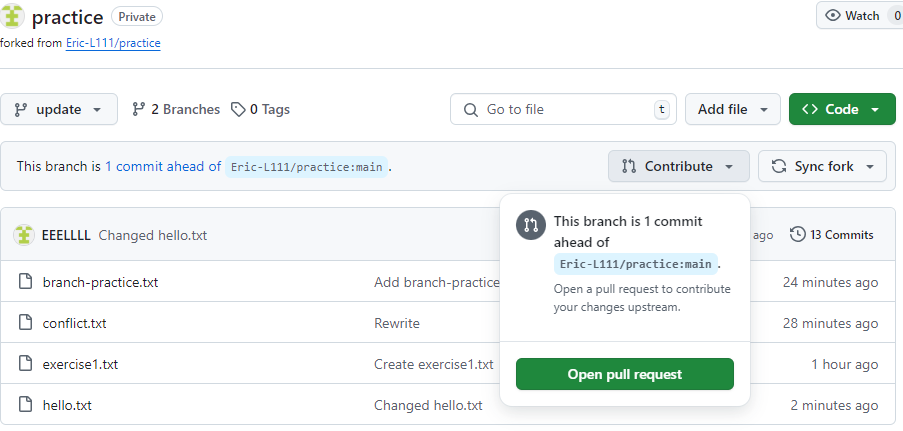Viewport: 903px width, 431px height.
Task: Open the green Code dropdown
Action: point(842,109)
